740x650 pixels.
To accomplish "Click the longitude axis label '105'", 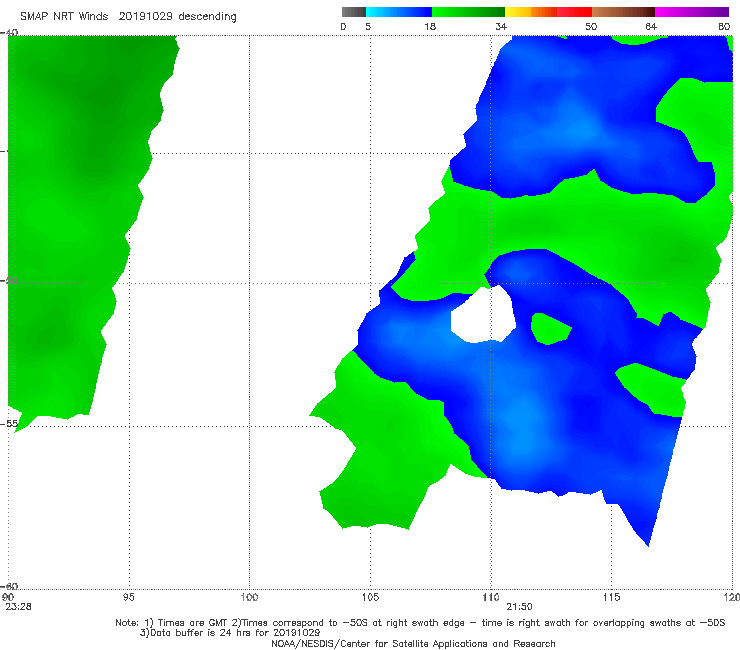I will point(370,597).
